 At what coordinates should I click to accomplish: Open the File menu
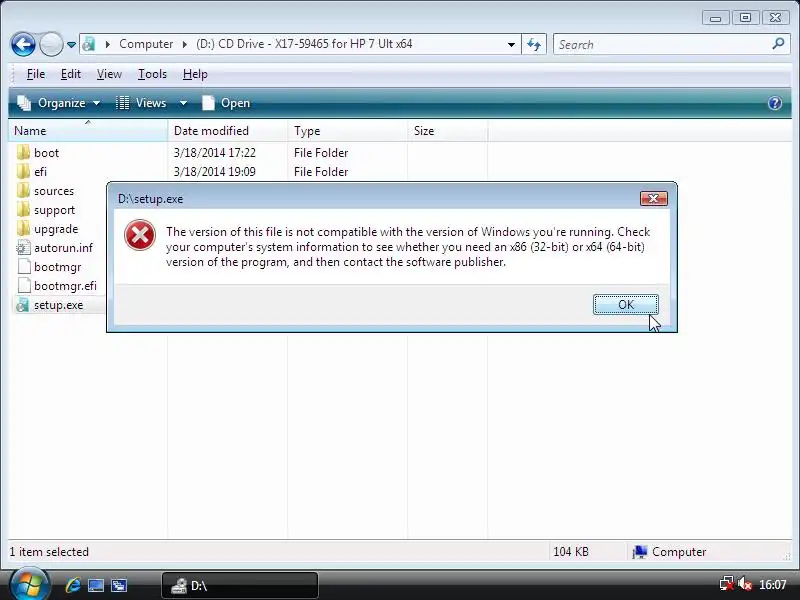coord(36,74)
